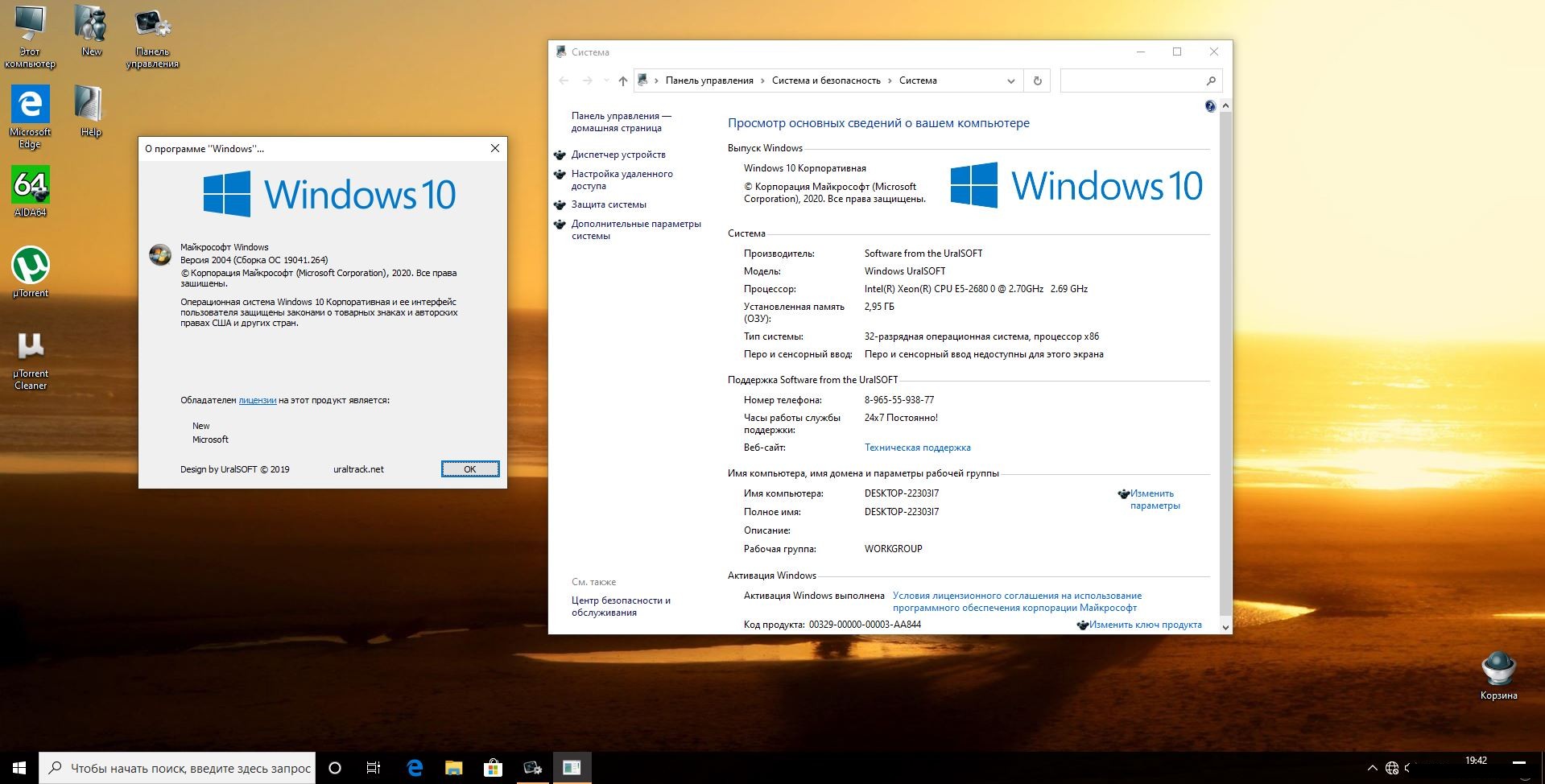This screenshot has width=1545, height=784.
Task: Open Microsoft Store from taskbar
Action: pos(493,768)
